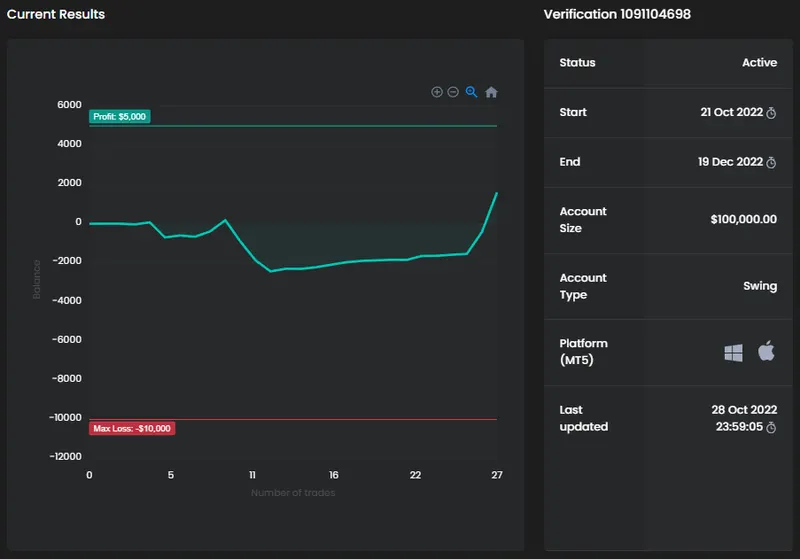This screenshot has height=559, width=800.
Task: Click the zoom in chart icon
Action: [x=437, y=92]
